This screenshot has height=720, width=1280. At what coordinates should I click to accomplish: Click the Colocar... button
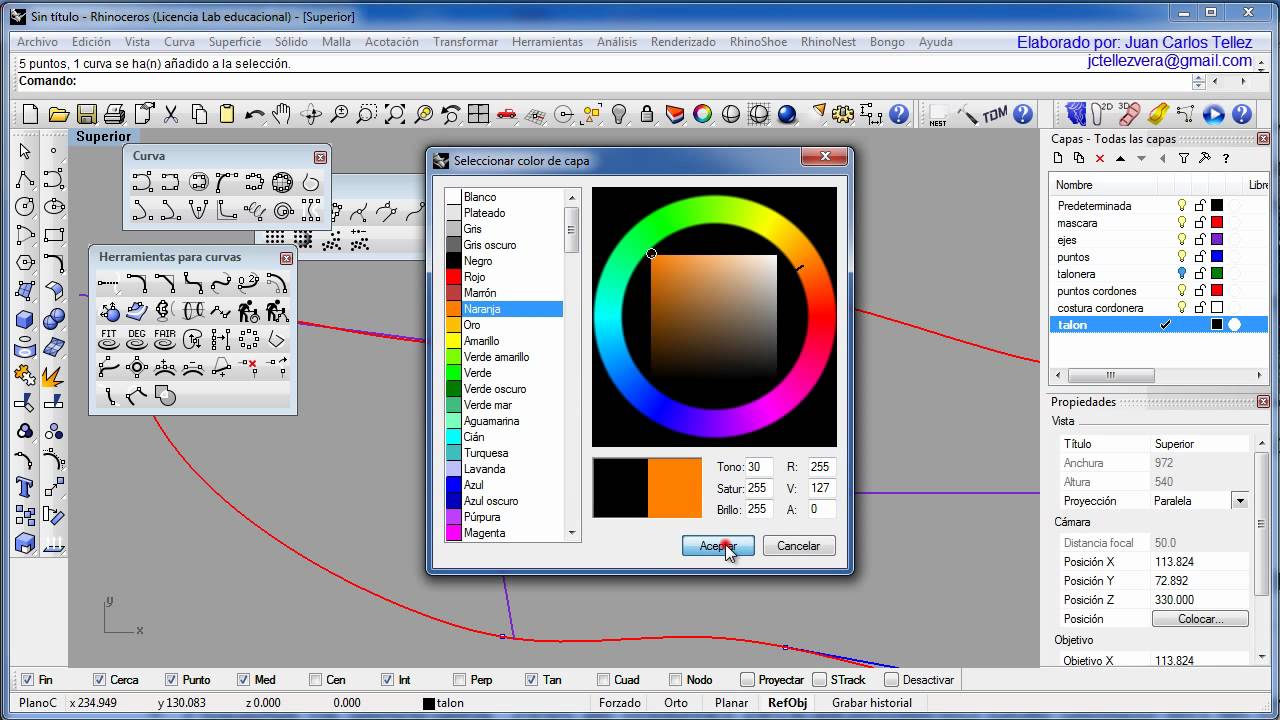tap(1200, 619)
